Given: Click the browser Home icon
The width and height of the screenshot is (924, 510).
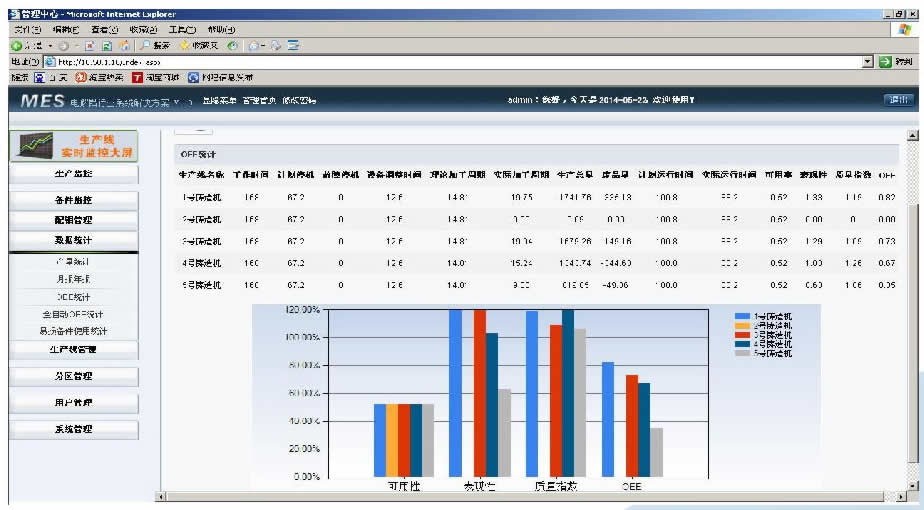Looking at the screenshot, I should pyautogui.click(x=123, y=46).
